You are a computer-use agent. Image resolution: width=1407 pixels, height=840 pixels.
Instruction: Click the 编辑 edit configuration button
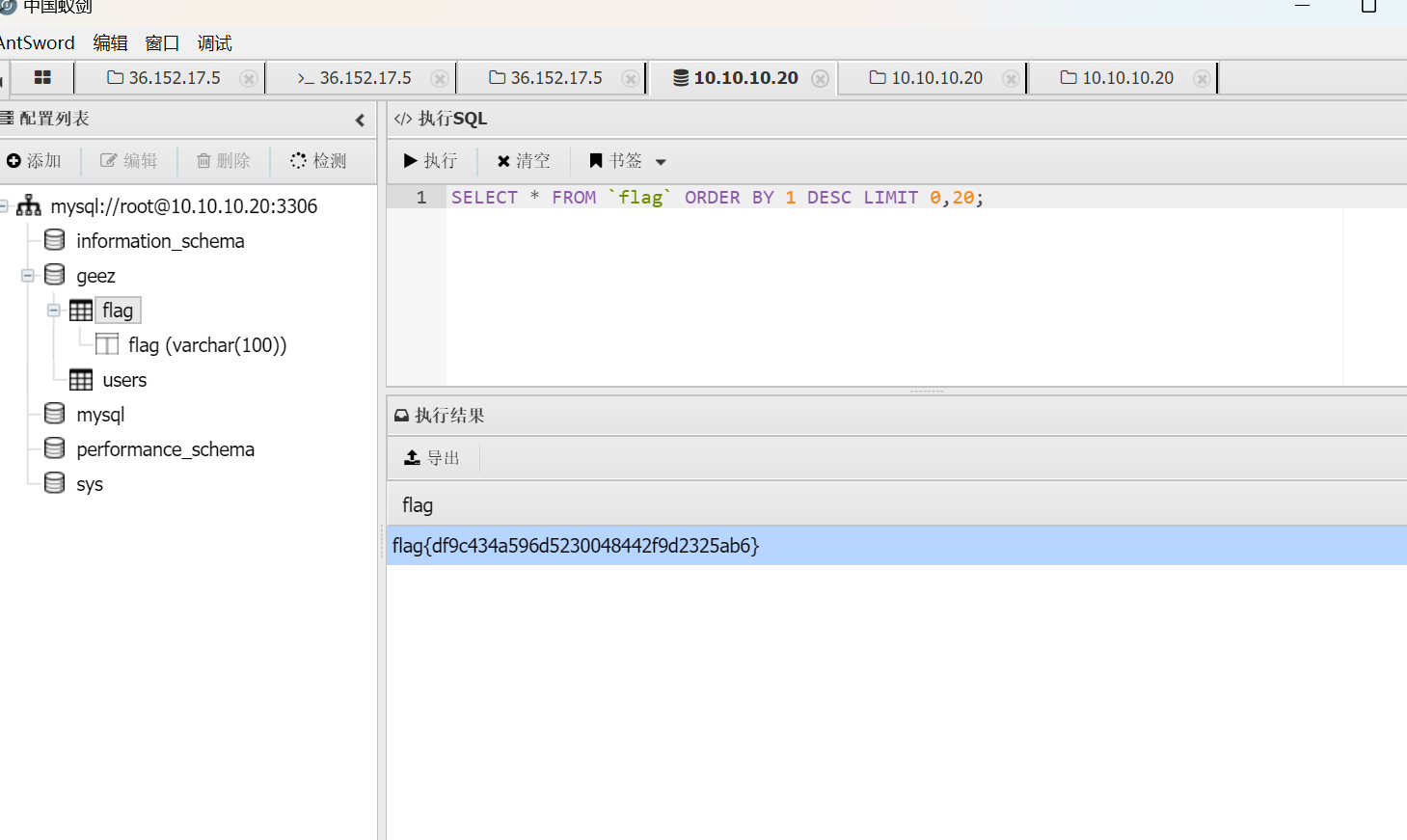point(129,161)
